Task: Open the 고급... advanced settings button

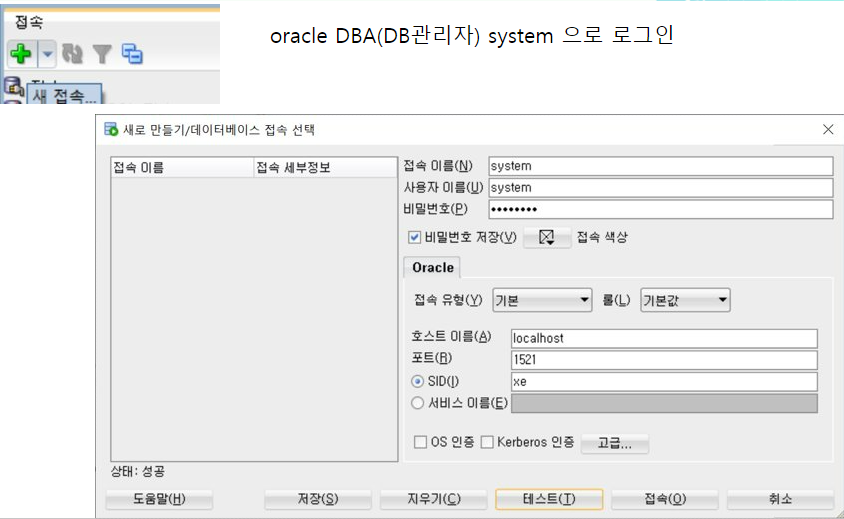Action: (x=615, y=443)
